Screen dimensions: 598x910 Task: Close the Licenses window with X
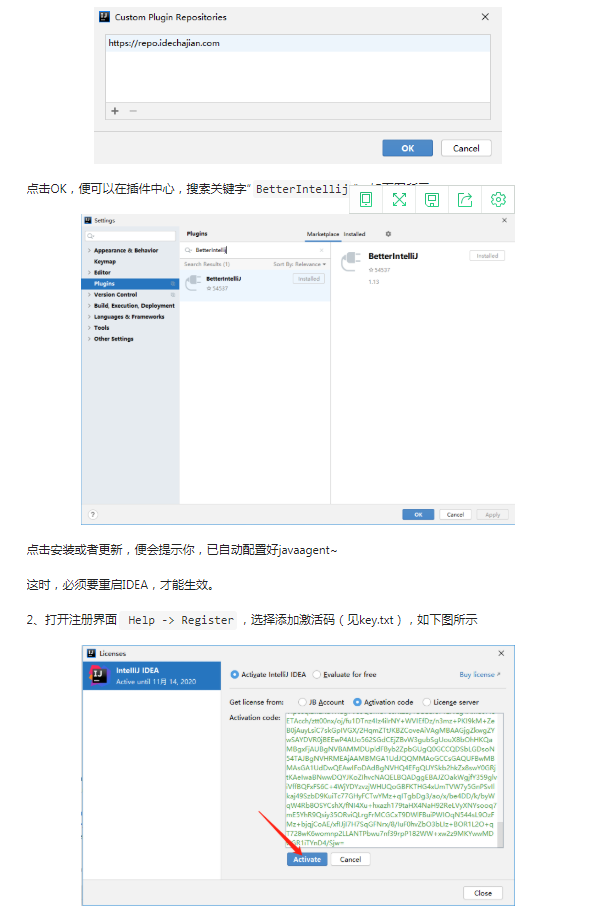(x=502, y=653)
